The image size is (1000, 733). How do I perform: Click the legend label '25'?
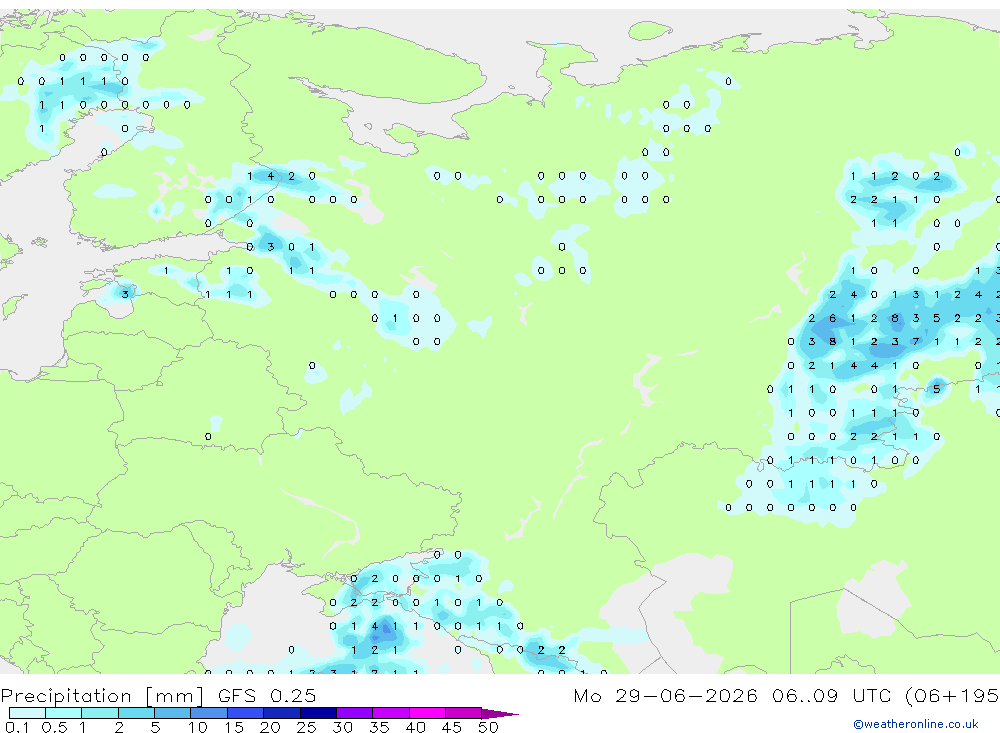pos(306,727)
